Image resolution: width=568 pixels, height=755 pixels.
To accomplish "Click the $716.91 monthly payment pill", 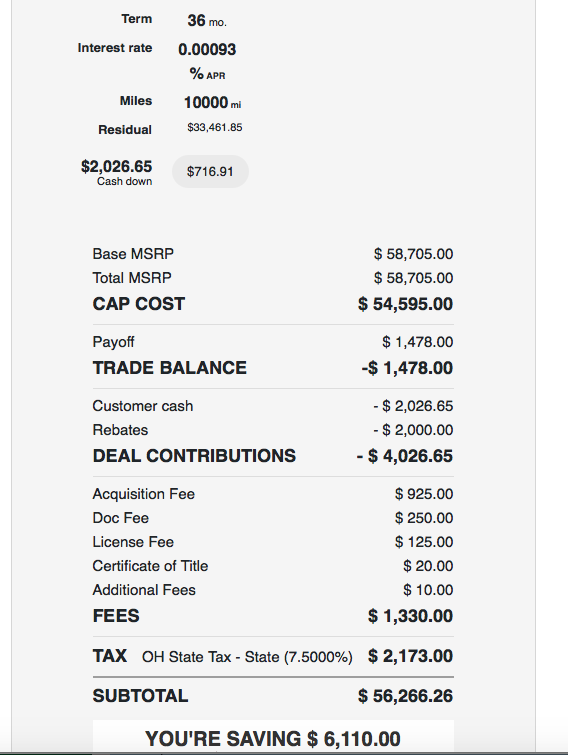I will pyautogui.click(x=210, y=171).
